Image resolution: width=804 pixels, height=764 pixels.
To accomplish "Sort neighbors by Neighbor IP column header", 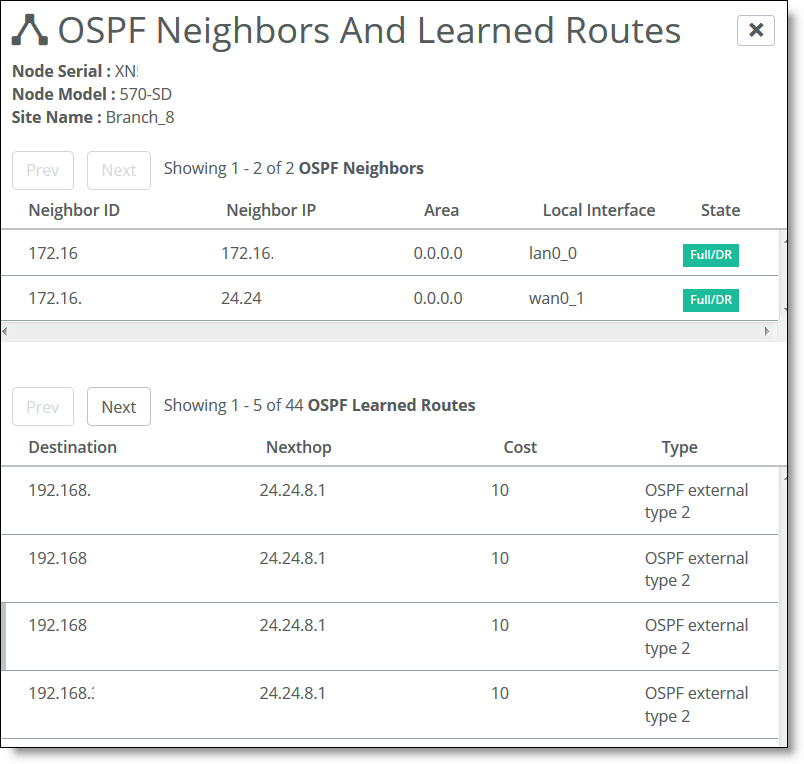I will [271, 210].
